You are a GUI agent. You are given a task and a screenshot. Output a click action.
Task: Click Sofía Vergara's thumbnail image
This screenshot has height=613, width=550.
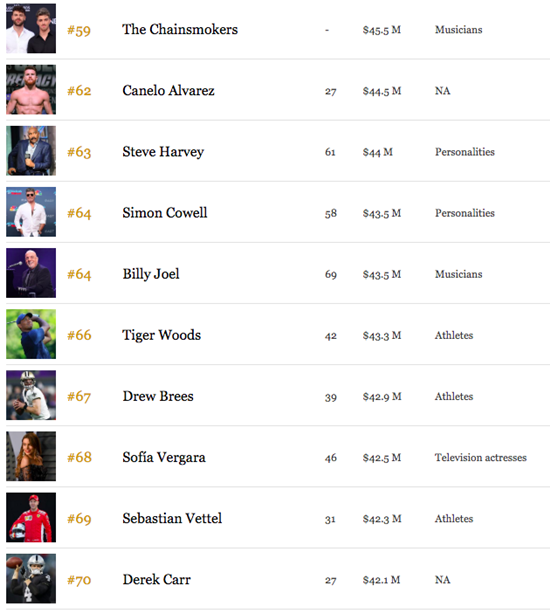pos(31,456)
